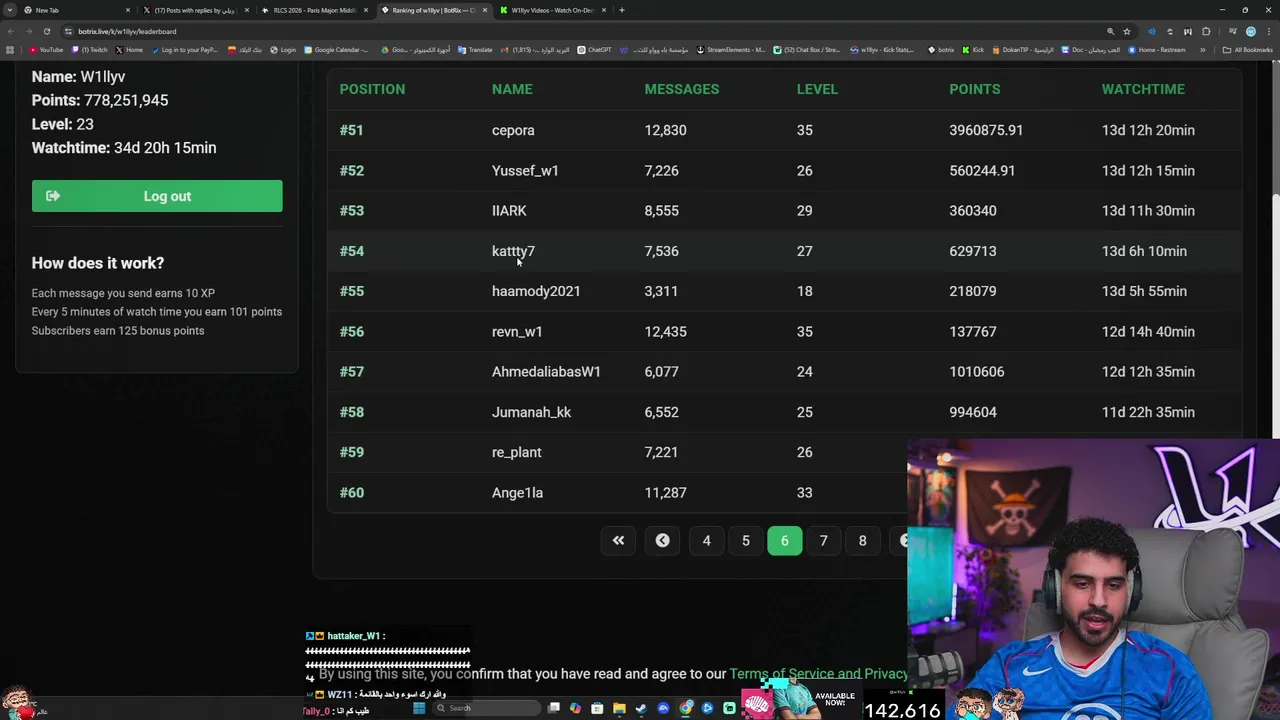The width and height of the screenshot is (1280, 720).
Task: Switch to the Ranking of w1llyv BotRix tab
Action: 433,10
